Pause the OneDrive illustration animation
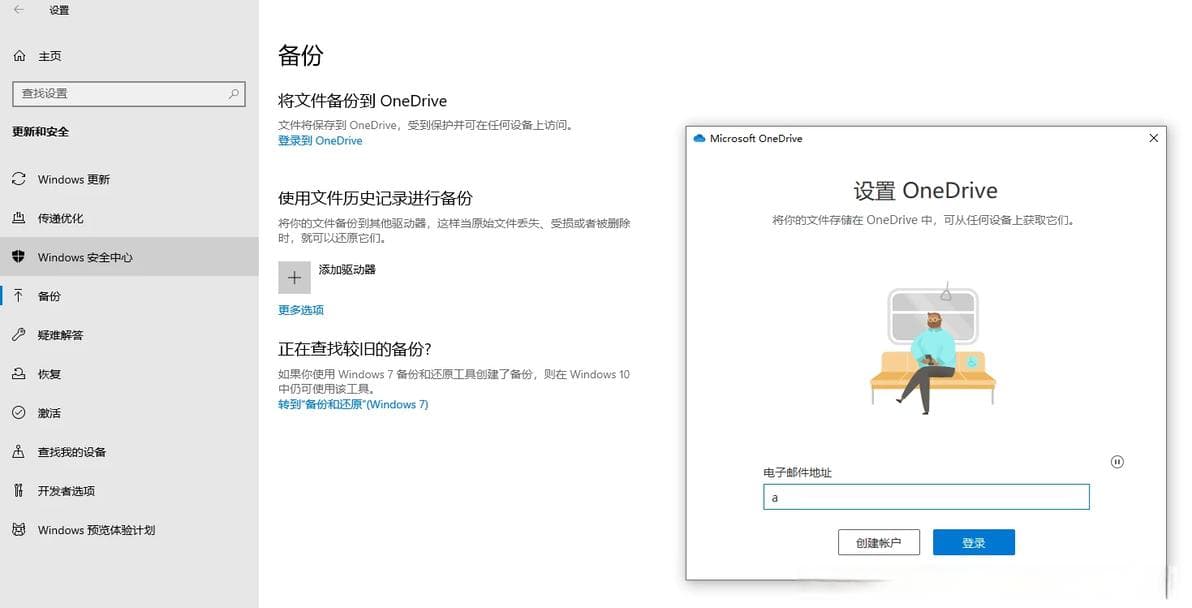Screen dimensions: 1192x608 pos(1117,462)
